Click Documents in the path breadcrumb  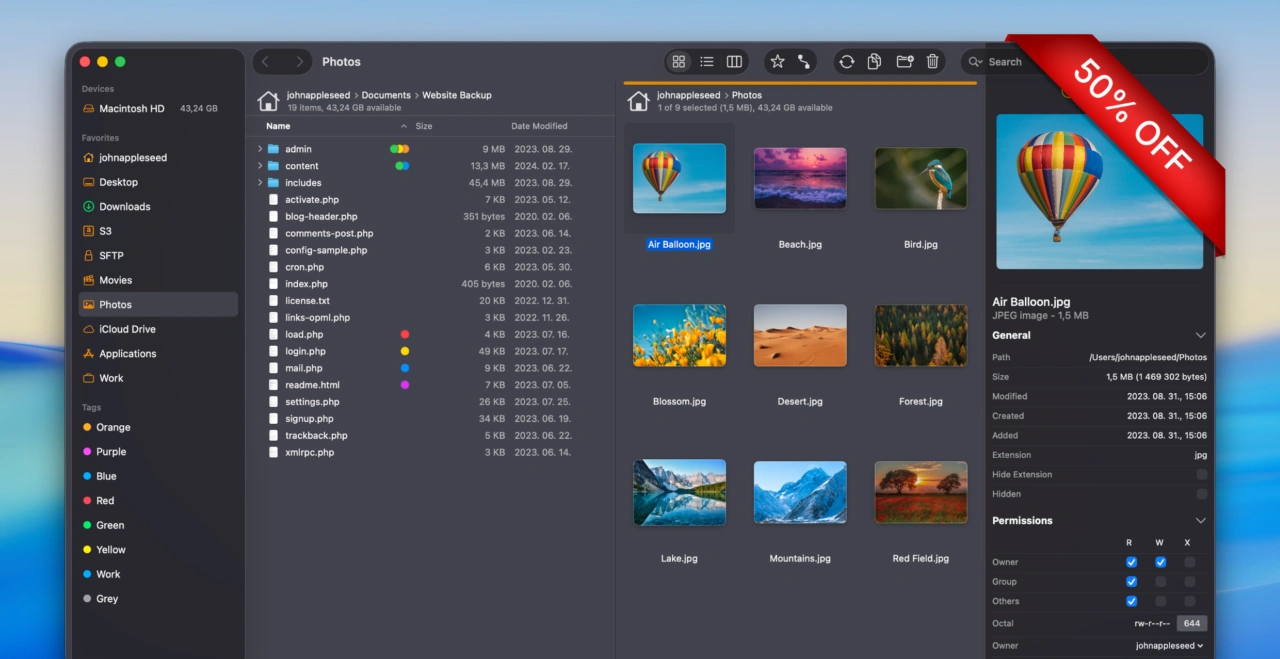point(386,95)
